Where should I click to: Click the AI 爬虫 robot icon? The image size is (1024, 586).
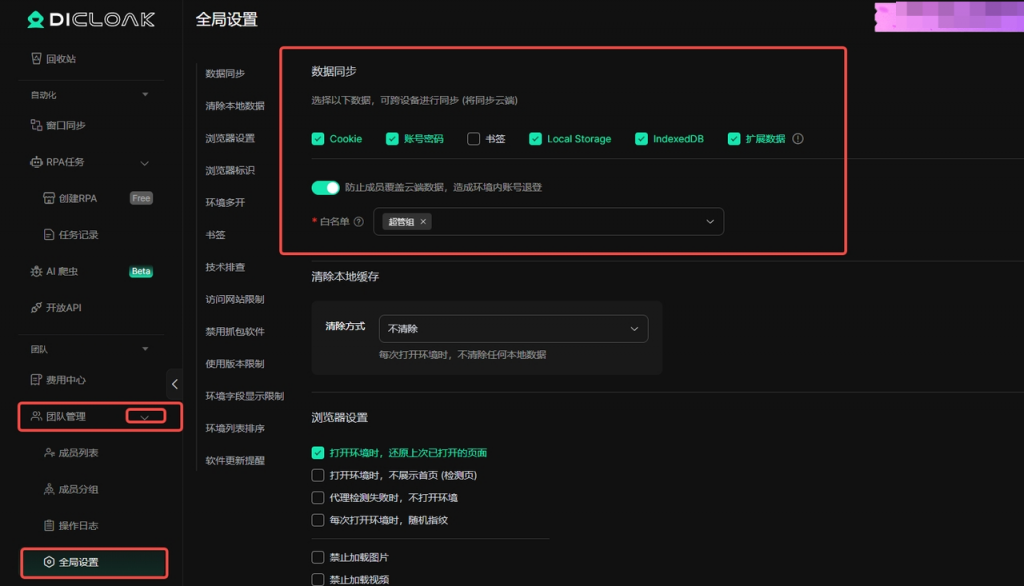tap(36, 271)
